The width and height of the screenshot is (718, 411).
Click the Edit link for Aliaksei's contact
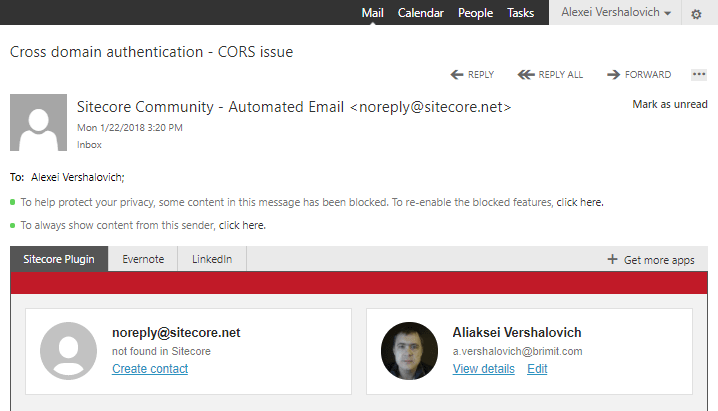(537, 368)
